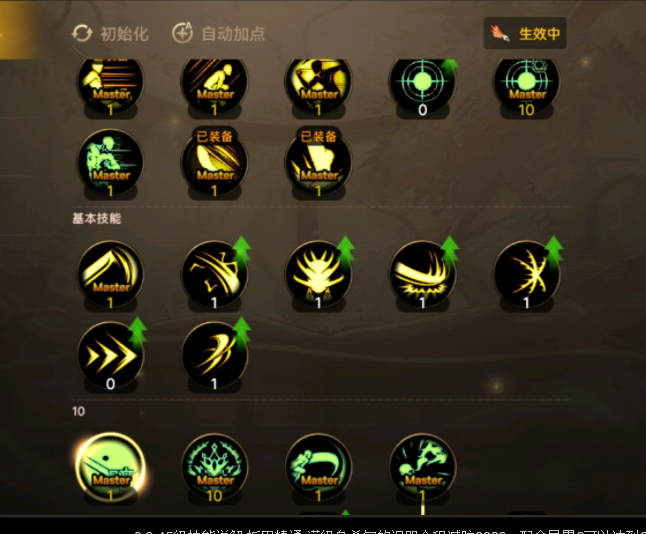This screenshot has height=534, width=646.
Task: Select the crouching figure with diagonal slashes skill
Action: [215, 84]
